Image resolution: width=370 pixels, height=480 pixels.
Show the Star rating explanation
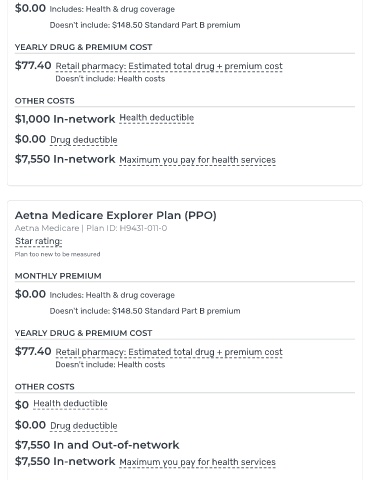click(39, 241)
